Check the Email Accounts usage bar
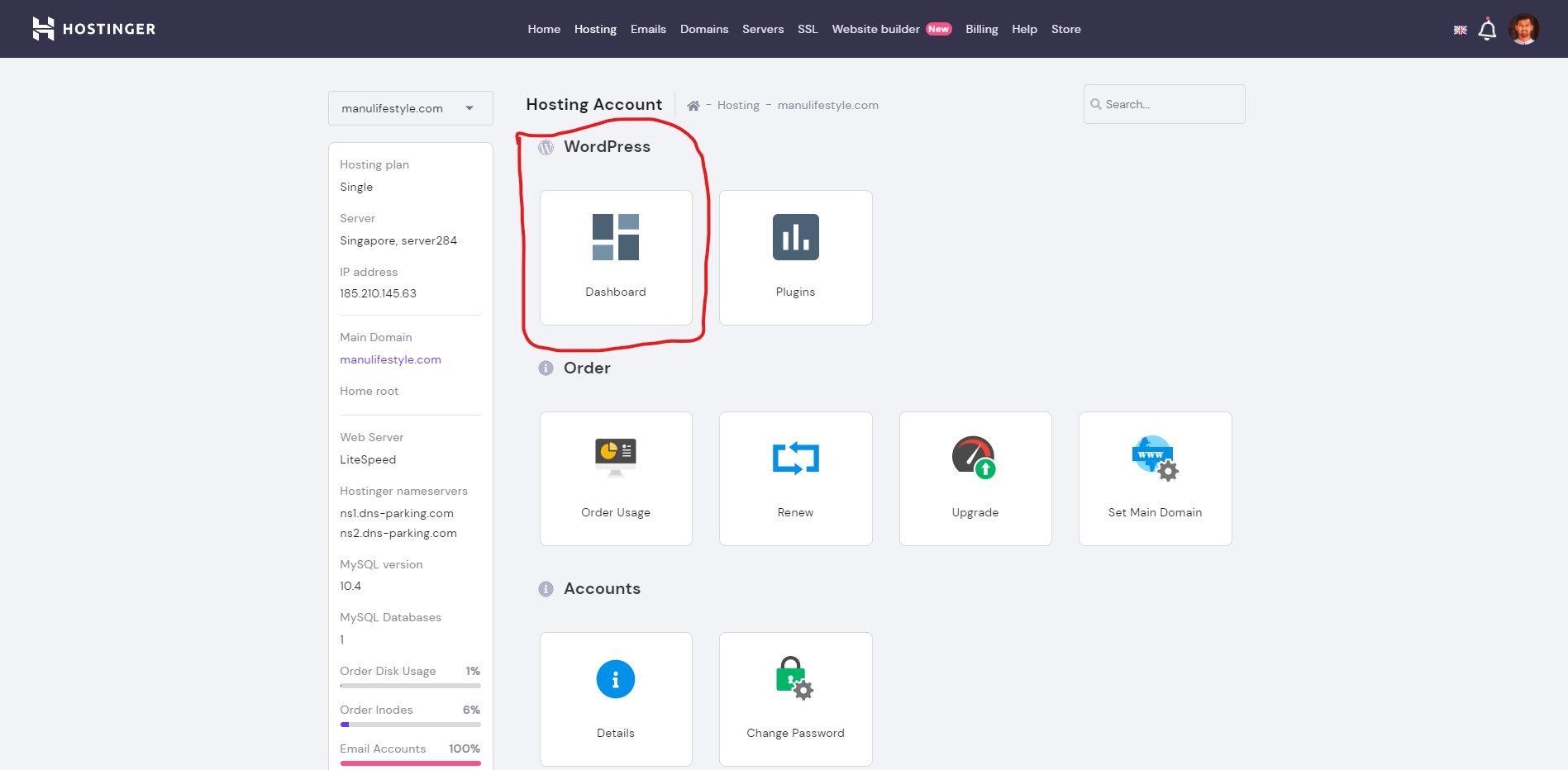The image size is (1568, 770). click(x=410, y=763)
